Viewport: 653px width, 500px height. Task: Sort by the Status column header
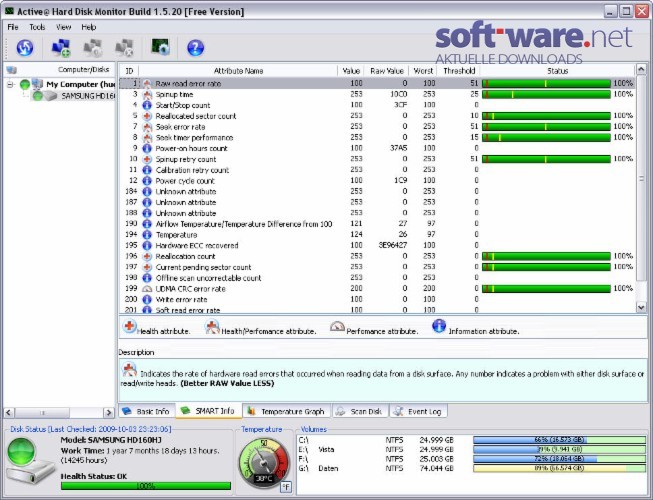558,71
